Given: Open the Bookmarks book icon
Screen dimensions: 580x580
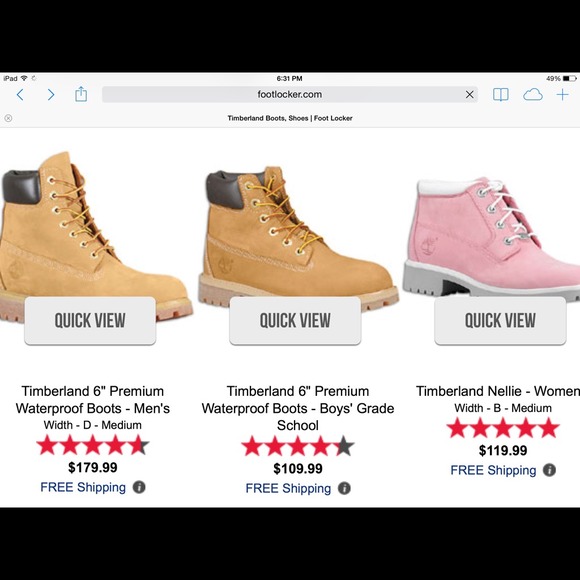Looking at the screenshot, I should [x=500, y=95].
